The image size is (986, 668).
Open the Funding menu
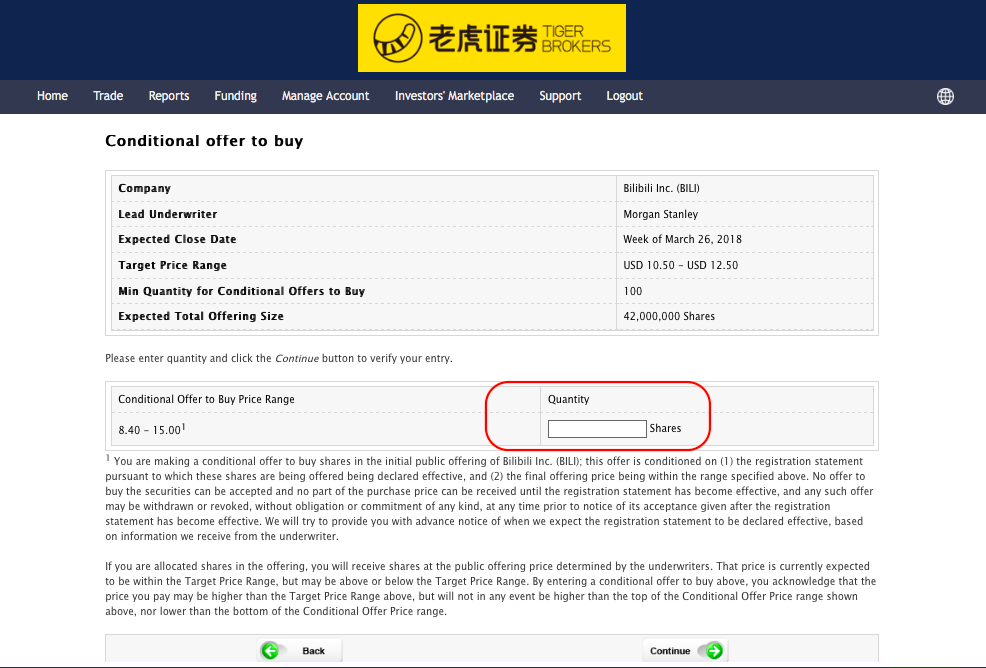[x=235, y=96]
